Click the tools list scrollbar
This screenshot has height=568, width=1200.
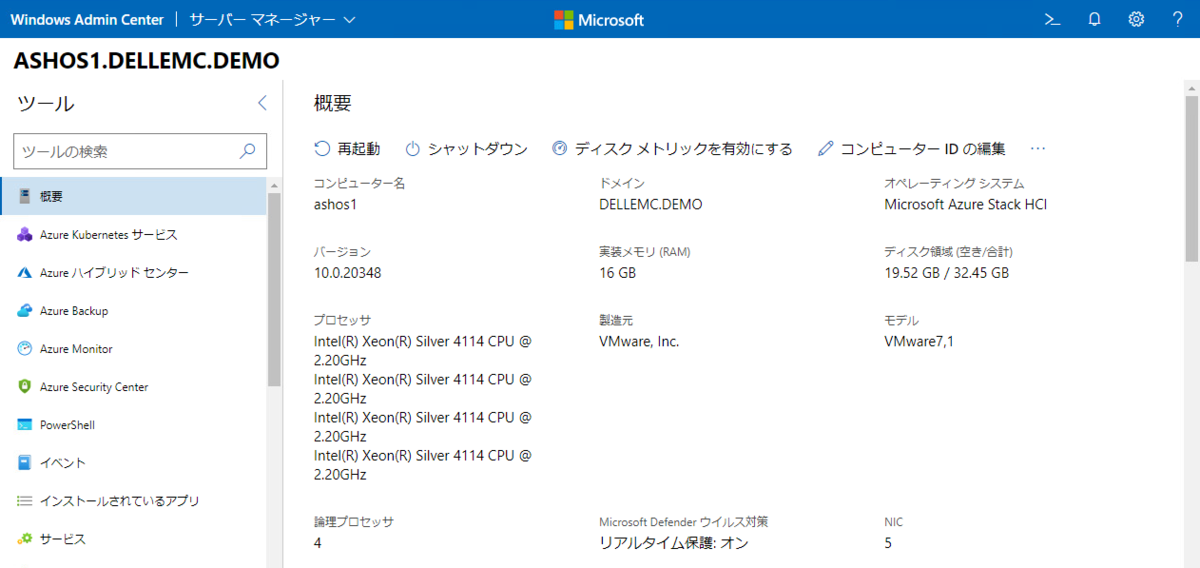274,290
